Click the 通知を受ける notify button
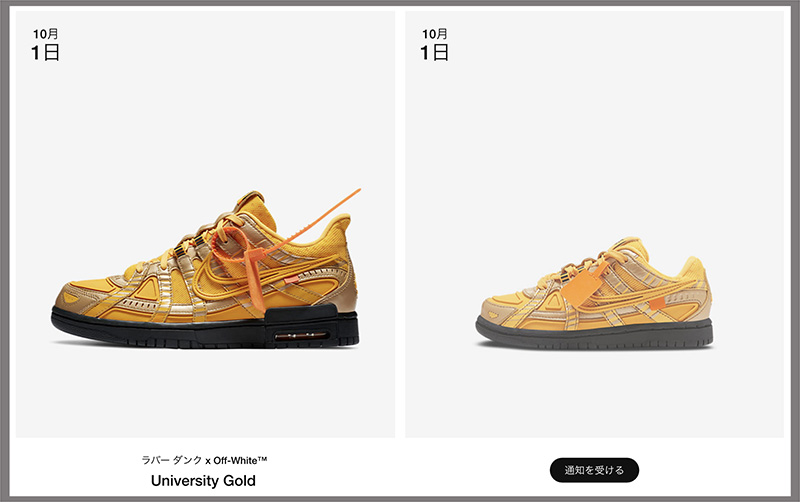Image resolution: width=800 pixels, height=502 pixels. (594, 470)
